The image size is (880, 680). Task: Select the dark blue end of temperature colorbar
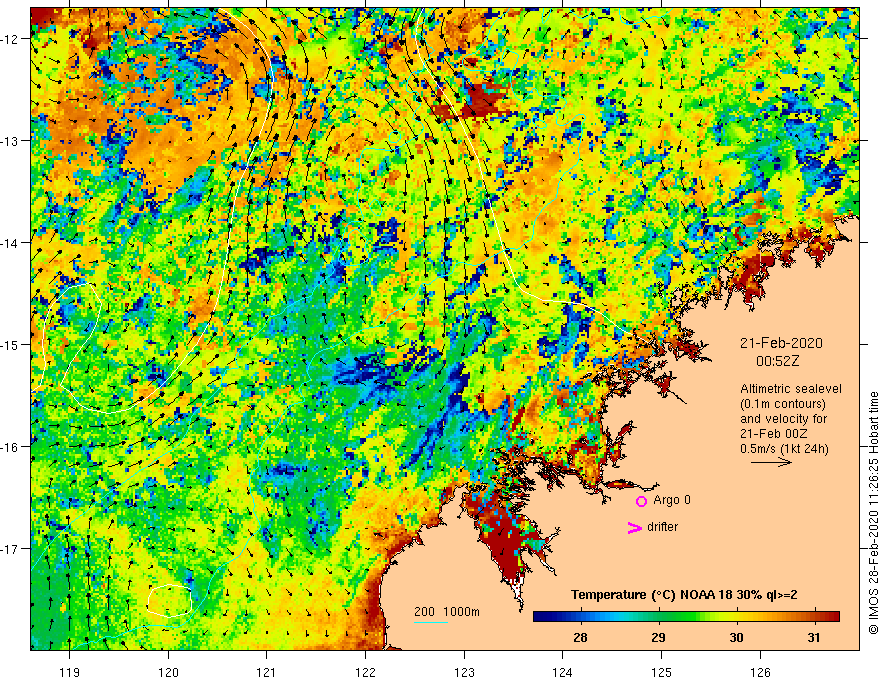540,617
